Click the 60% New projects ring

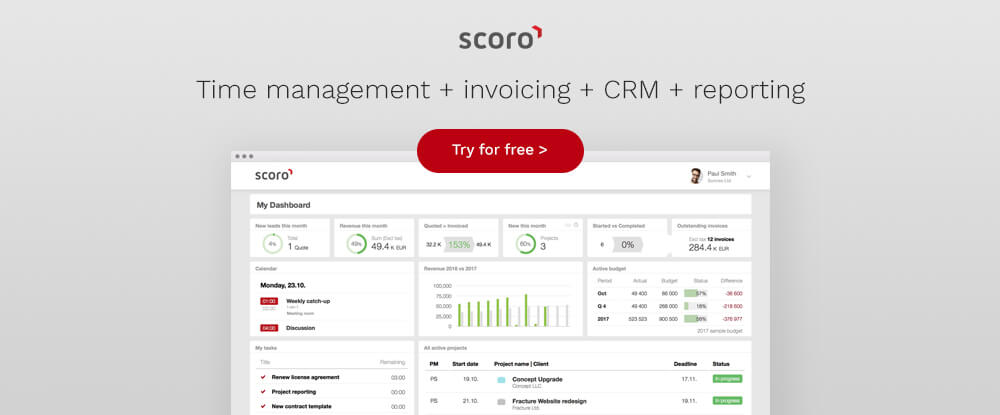pos(526,244)
